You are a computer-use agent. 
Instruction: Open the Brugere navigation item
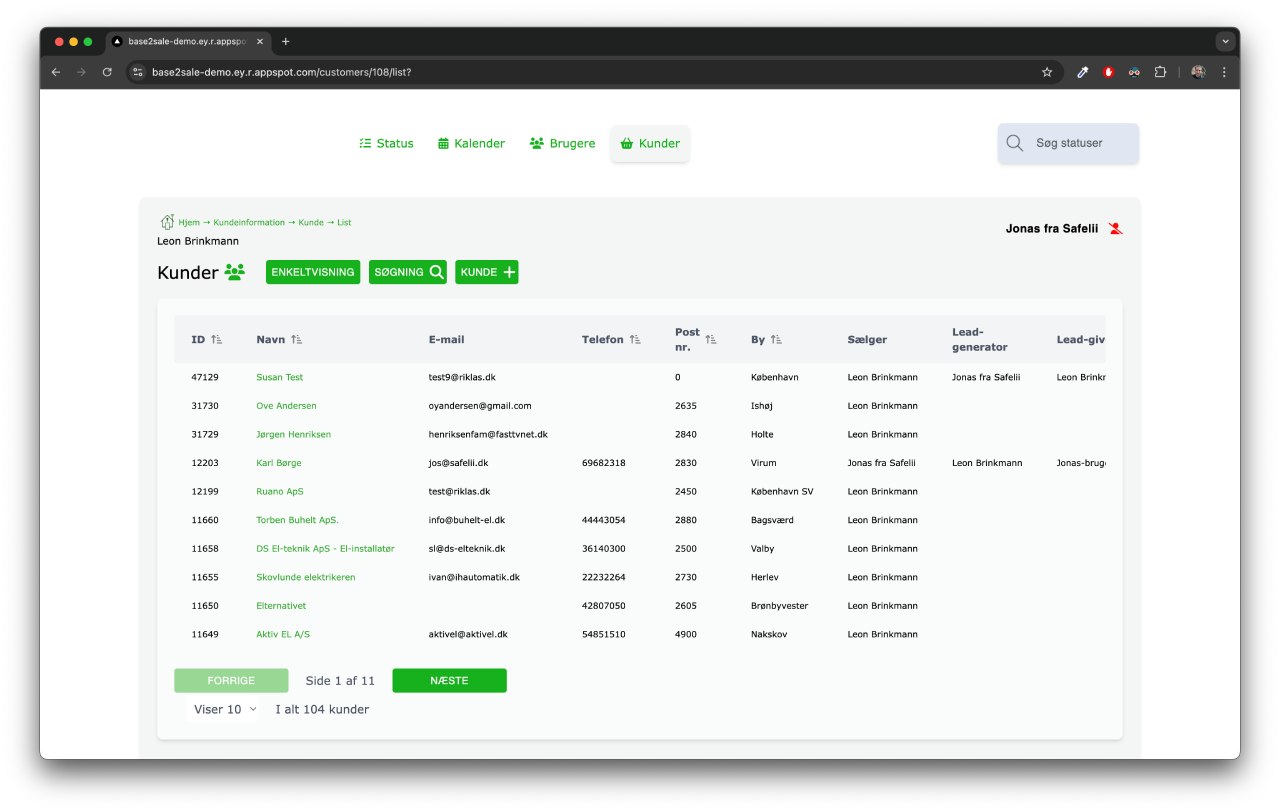coord(562,143)
